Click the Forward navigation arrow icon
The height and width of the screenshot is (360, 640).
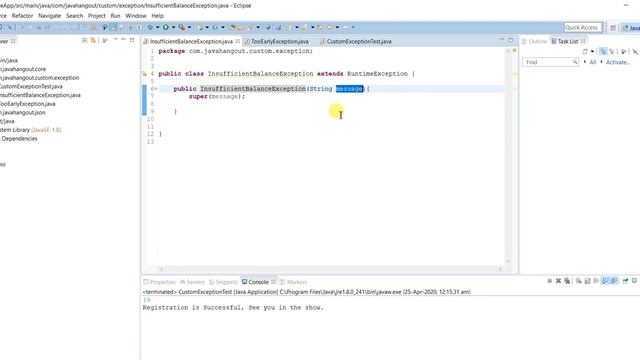pos(345,27)
